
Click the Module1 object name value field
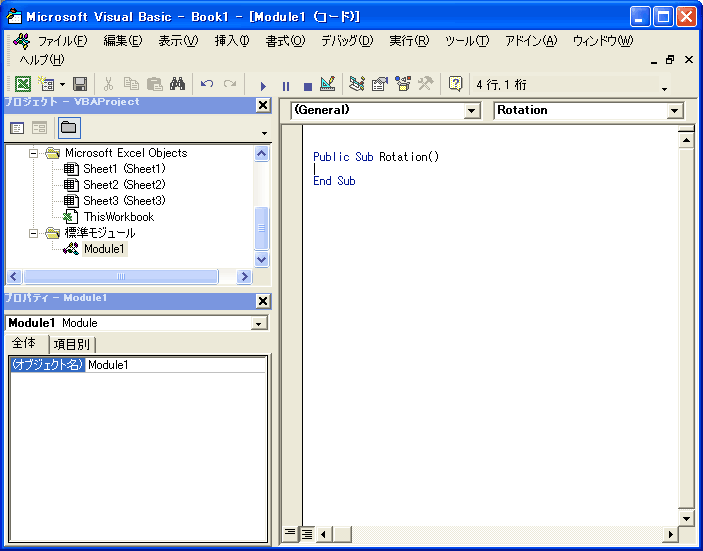pyautogui.click(x=176, y=365)
